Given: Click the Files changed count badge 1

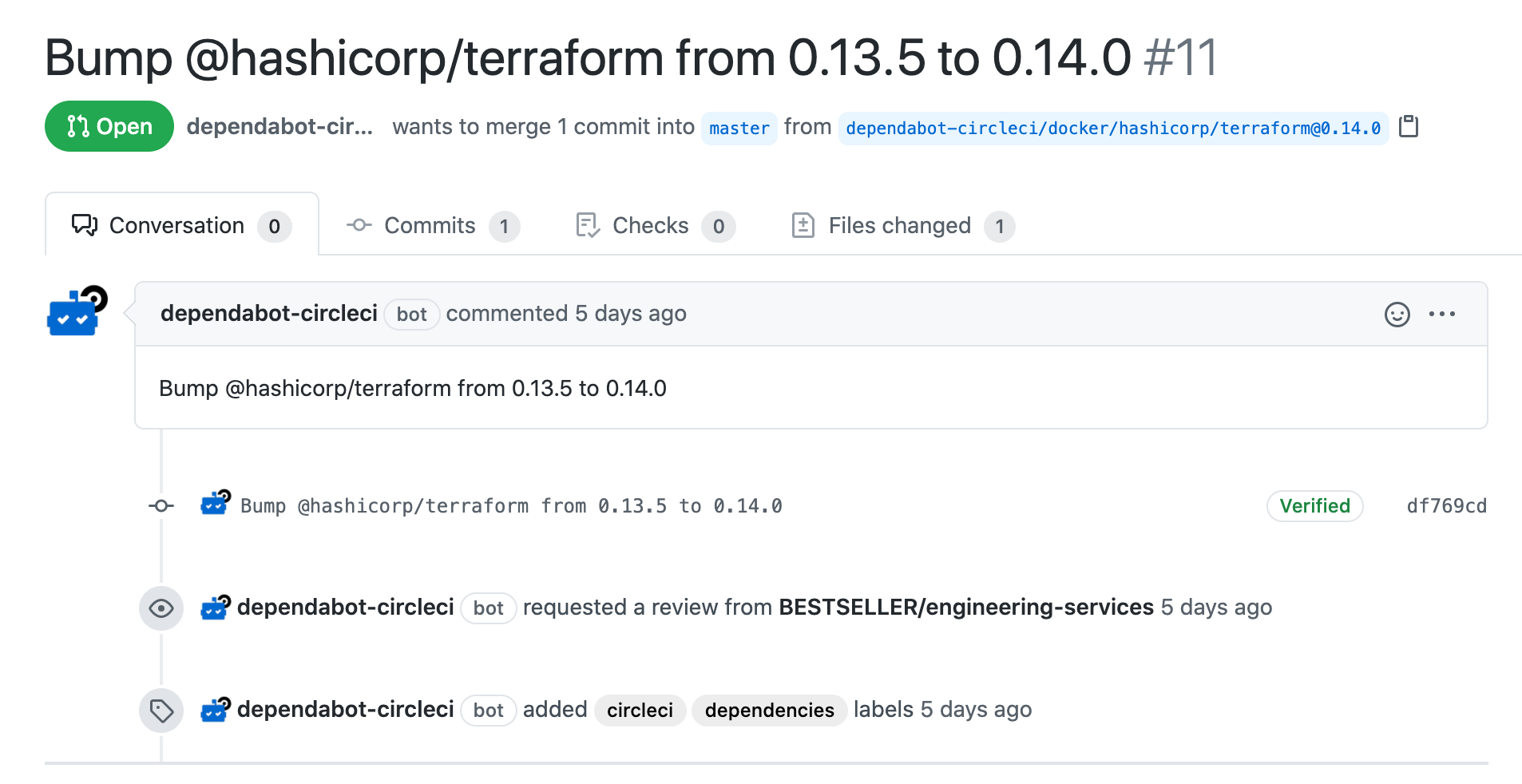Looking at the screenshot, I should click(x=1000, y=226).
